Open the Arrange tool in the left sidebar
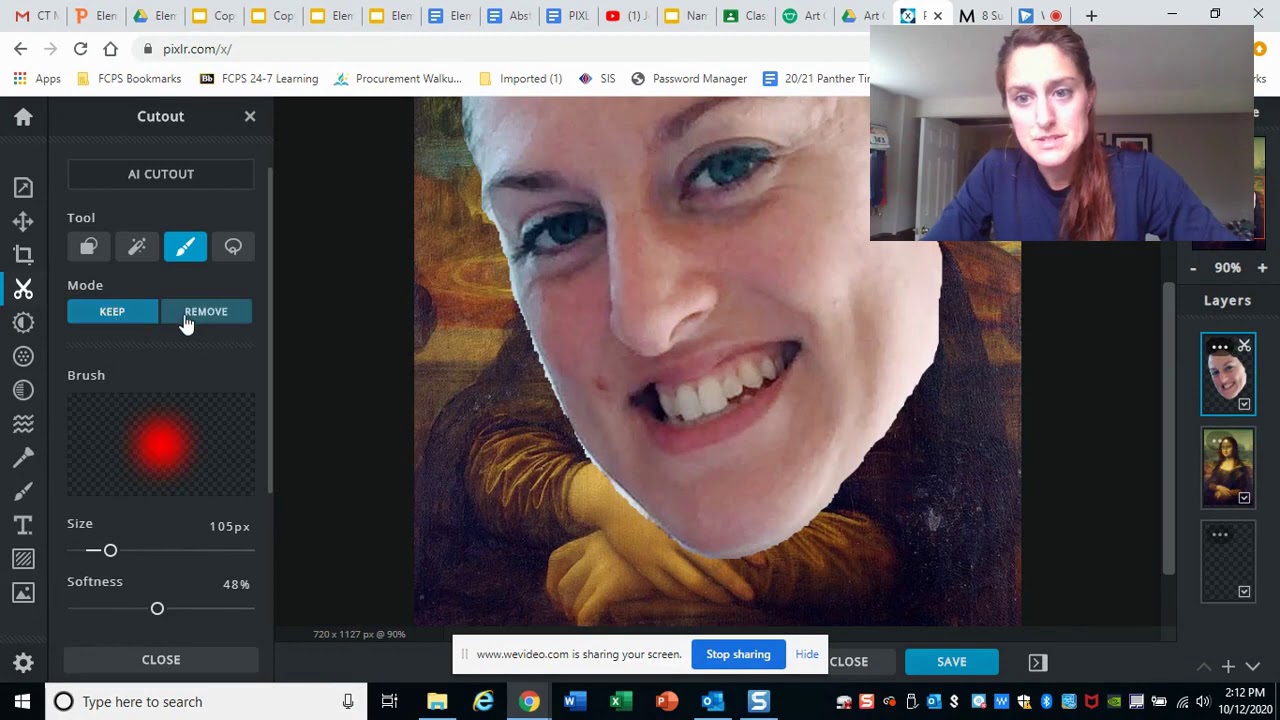Image resolution: width=1280 pixels, height=720 pixels. [x=23, y=221]
